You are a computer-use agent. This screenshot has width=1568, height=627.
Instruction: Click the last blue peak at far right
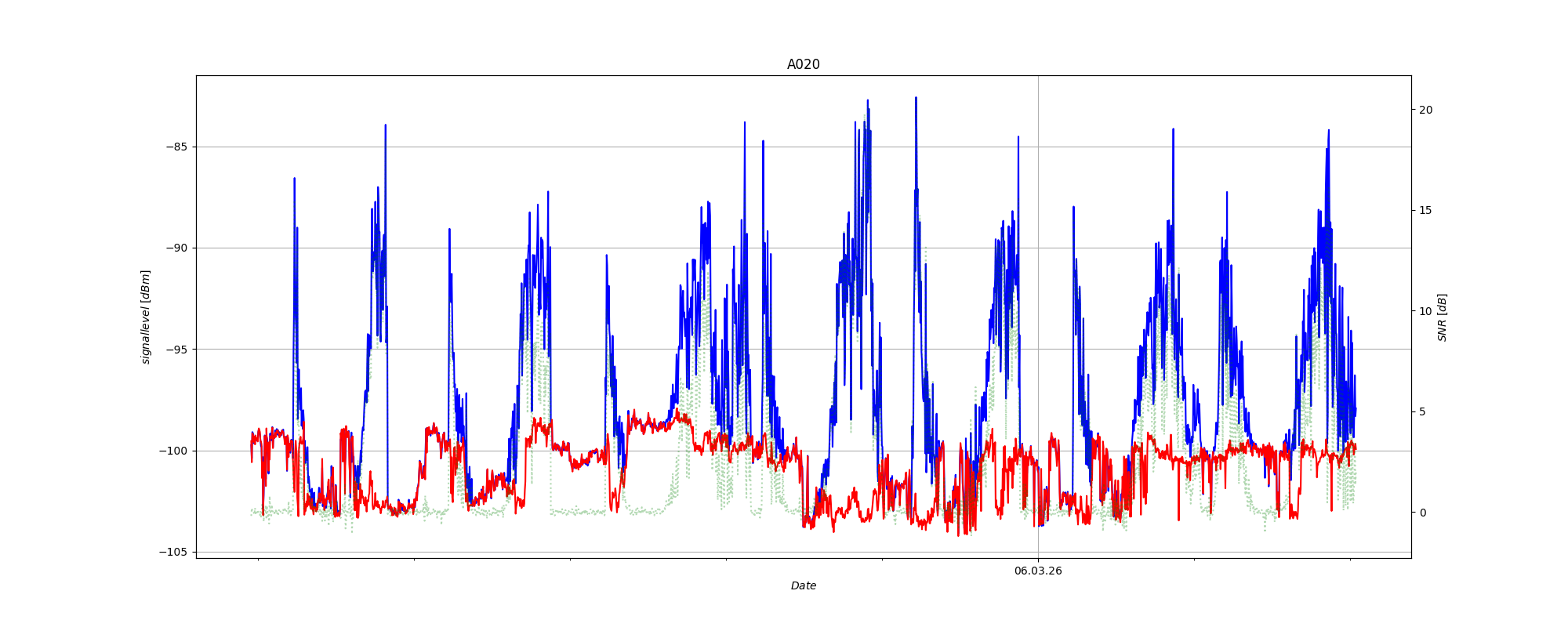[x=1328, y=132]
